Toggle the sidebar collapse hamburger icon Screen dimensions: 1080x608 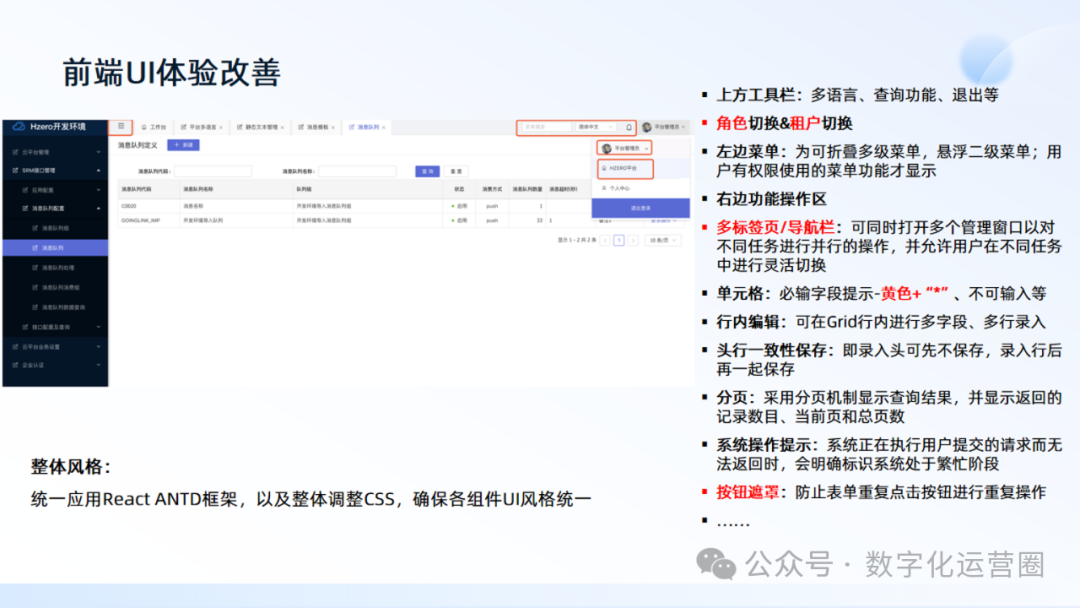click(121, 127)
